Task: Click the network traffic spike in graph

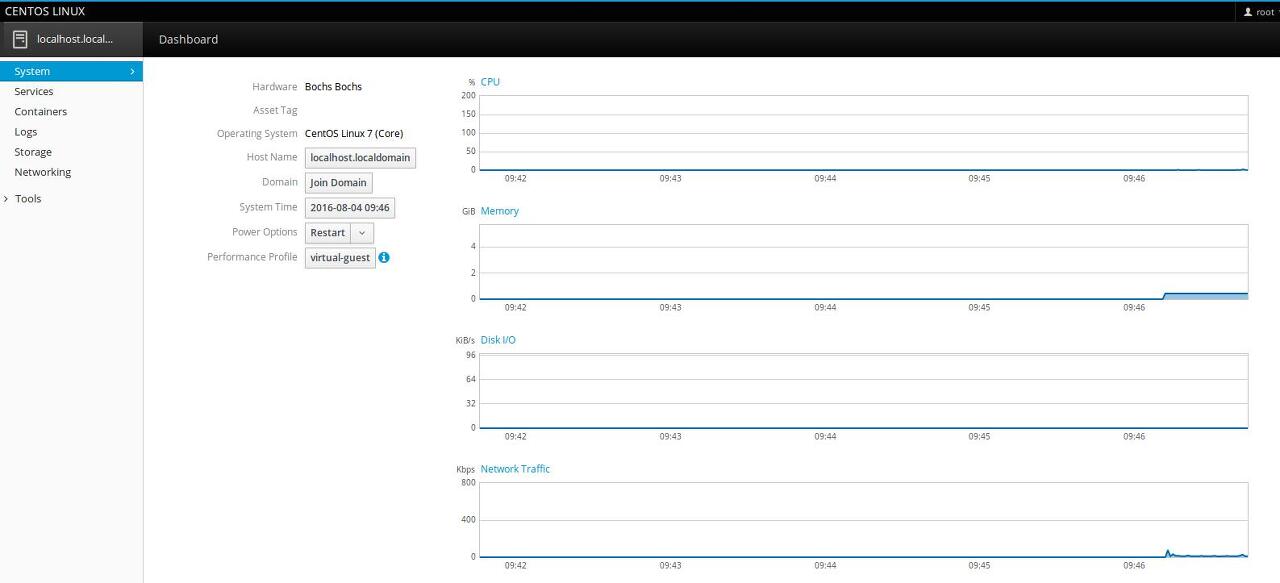Action: click(1168, 552)
